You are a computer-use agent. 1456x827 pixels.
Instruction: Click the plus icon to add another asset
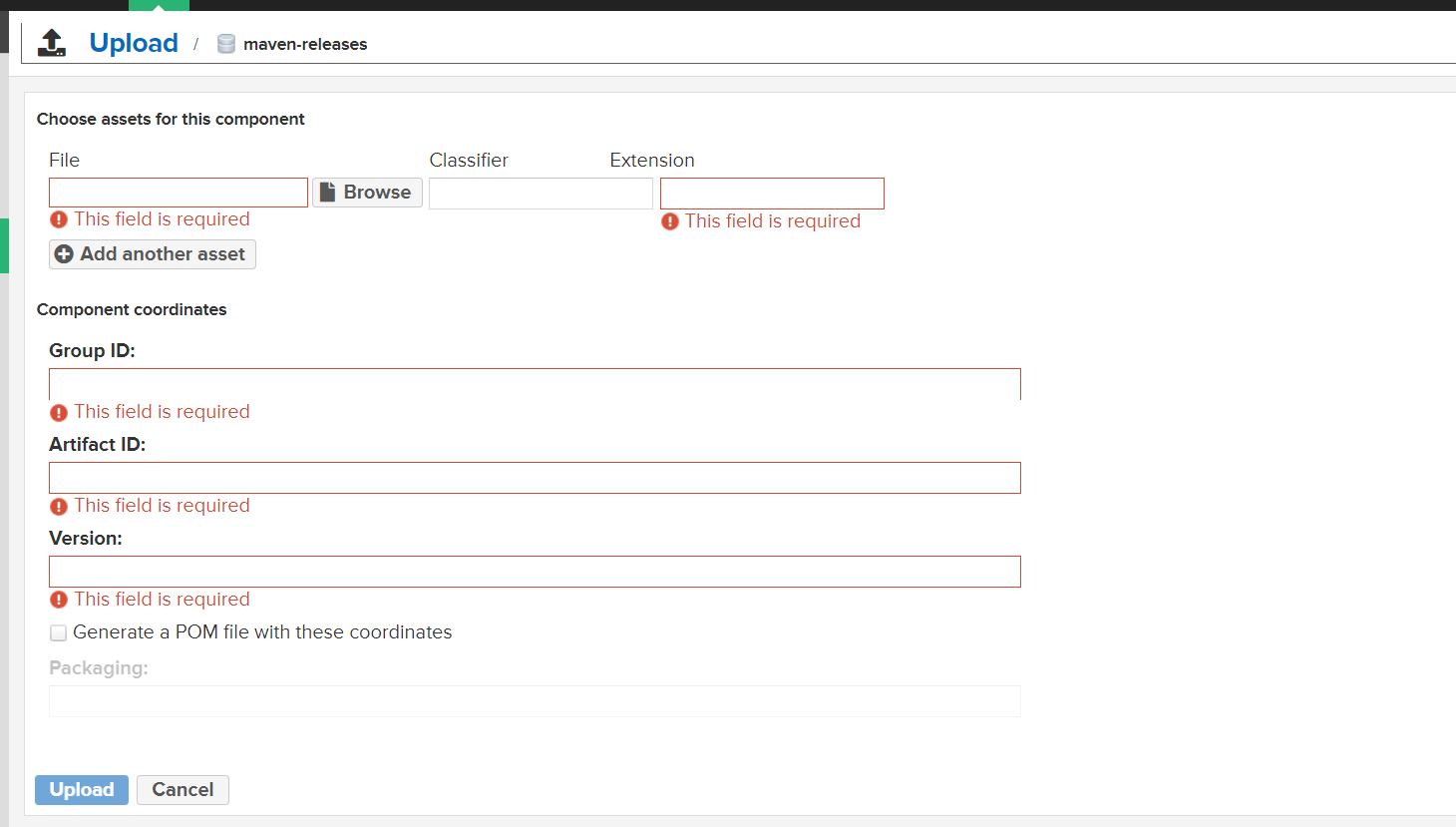(x=64, y=254)
